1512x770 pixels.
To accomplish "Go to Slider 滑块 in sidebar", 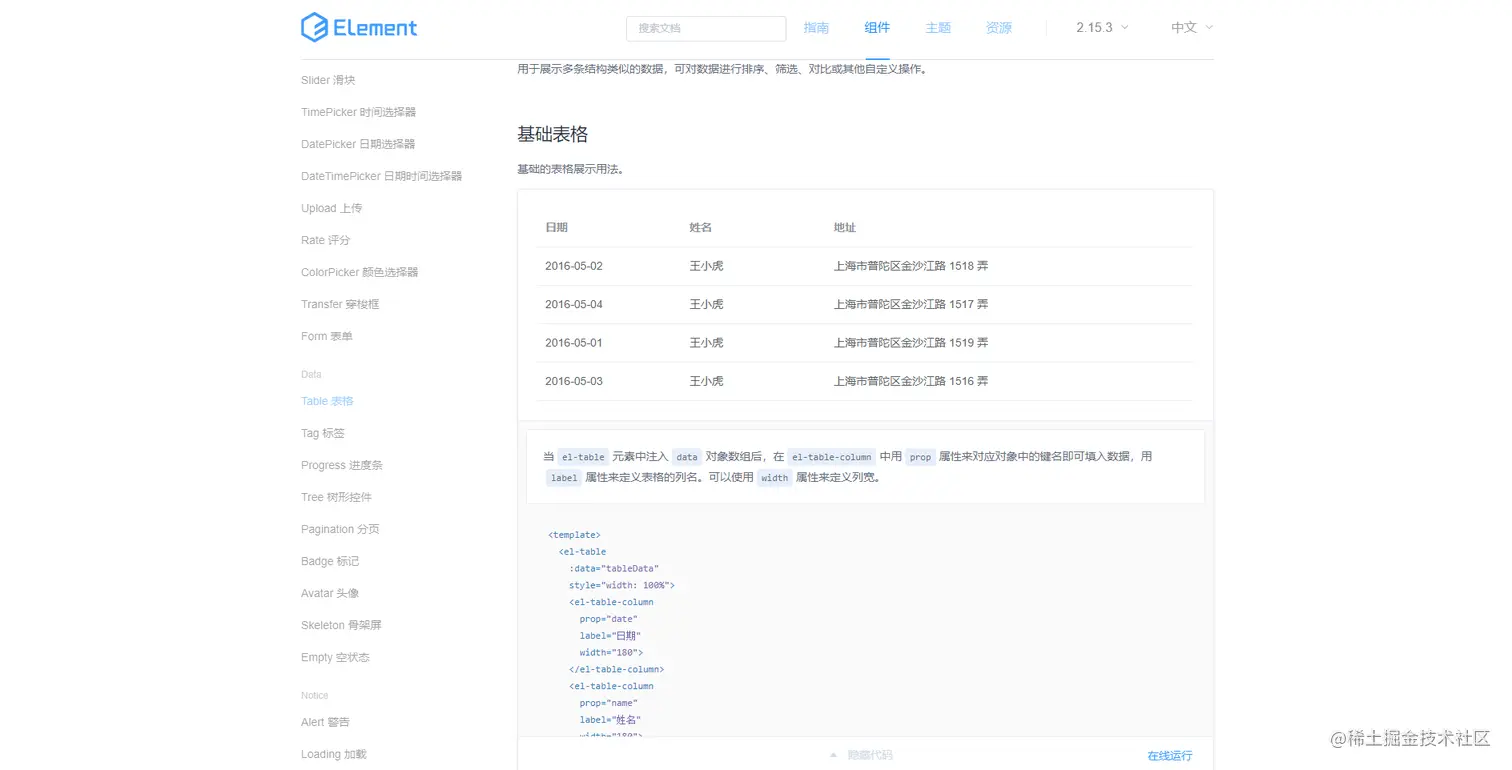I will (328, 80).
